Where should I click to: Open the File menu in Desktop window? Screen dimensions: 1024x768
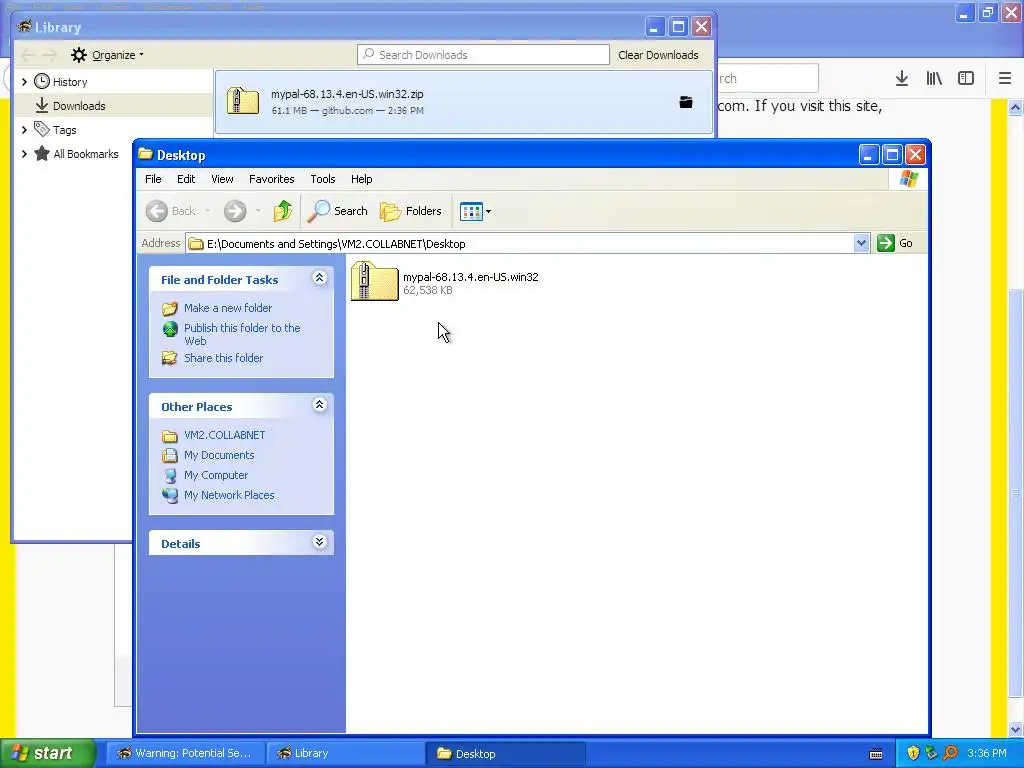pyautogui.click(x=153, y=179)
